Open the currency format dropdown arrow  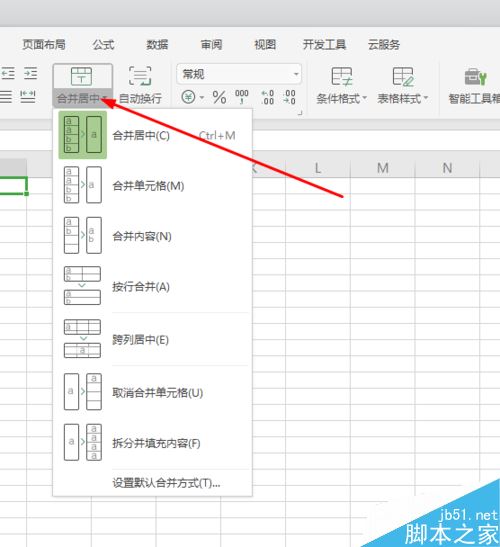202,97
